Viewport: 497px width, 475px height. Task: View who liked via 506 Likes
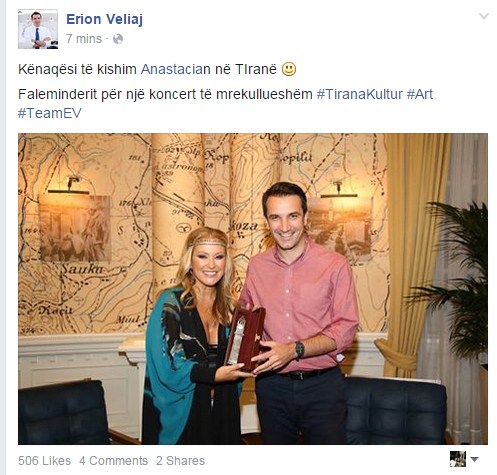(44, 461)
